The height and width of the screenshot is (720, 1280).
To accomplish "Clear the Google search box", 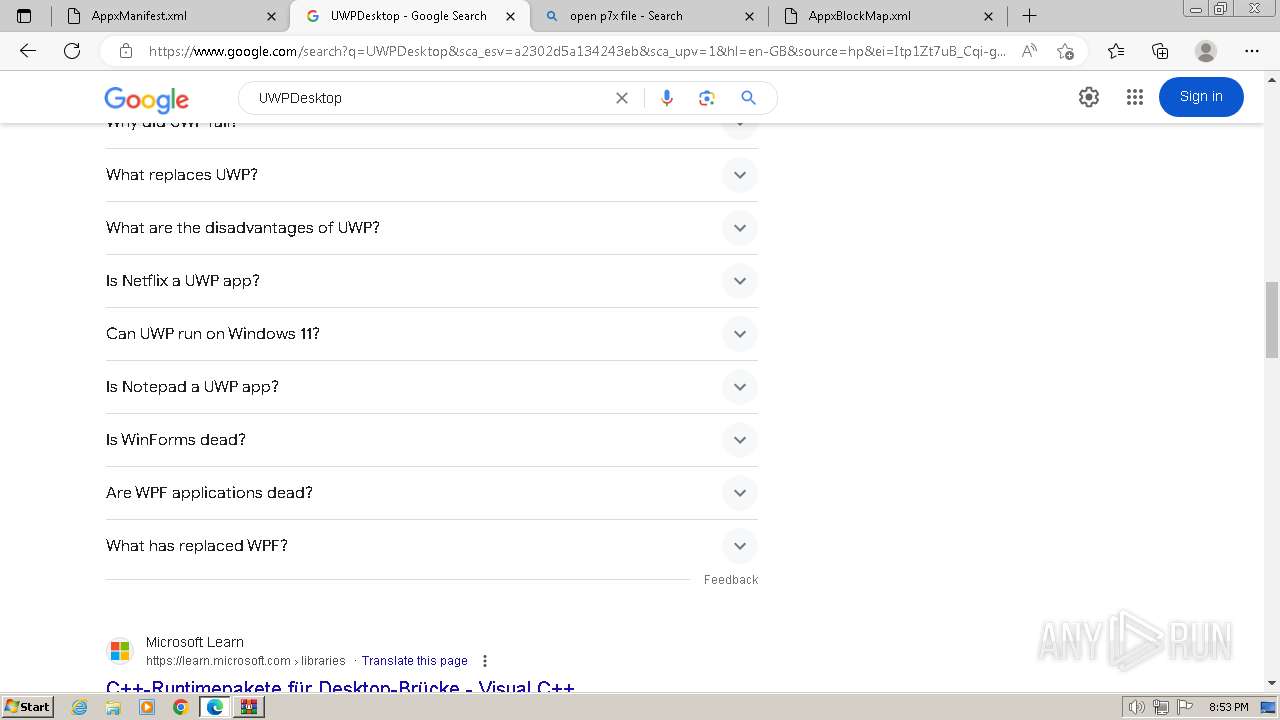I will coord(622,98).
